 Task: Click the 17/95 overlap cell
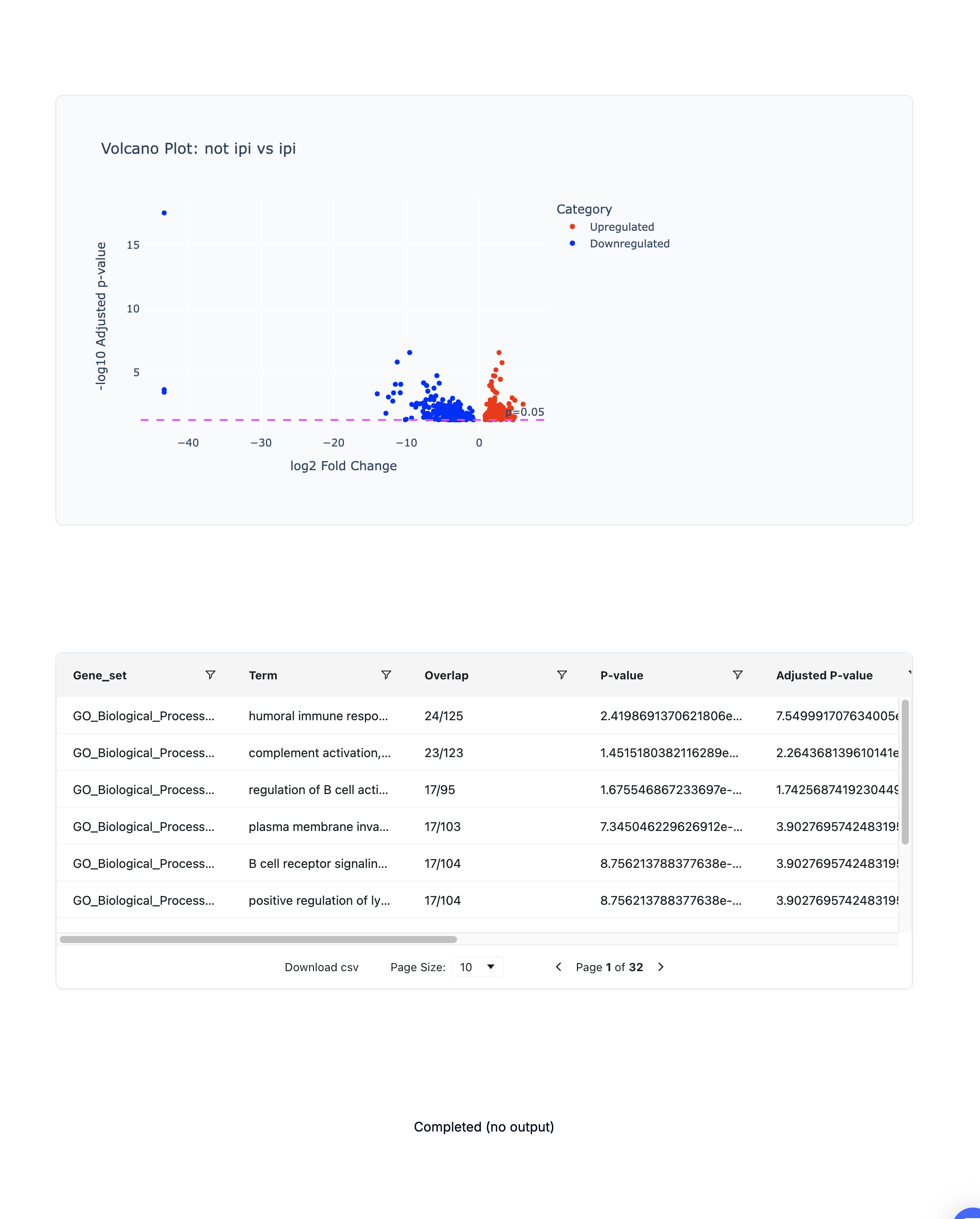coord(440,789)
